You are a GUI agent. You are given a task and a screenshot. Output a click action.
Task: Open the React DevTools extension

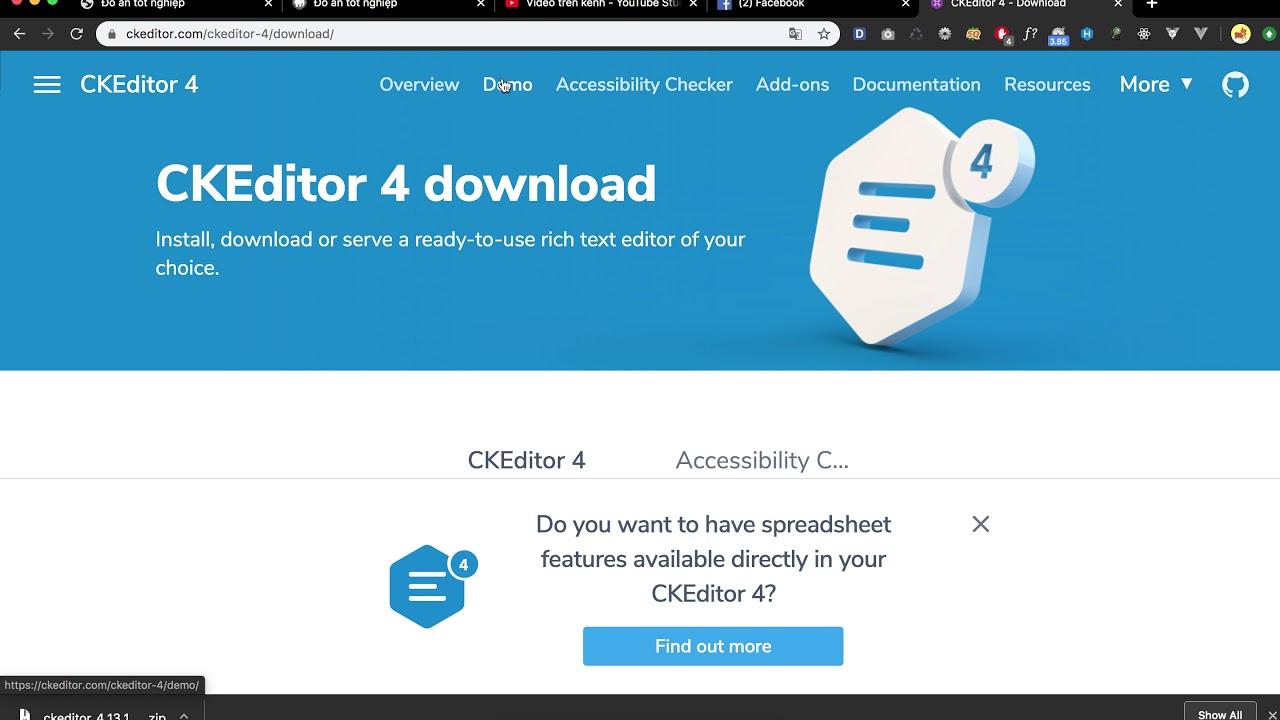[1144, 34]
